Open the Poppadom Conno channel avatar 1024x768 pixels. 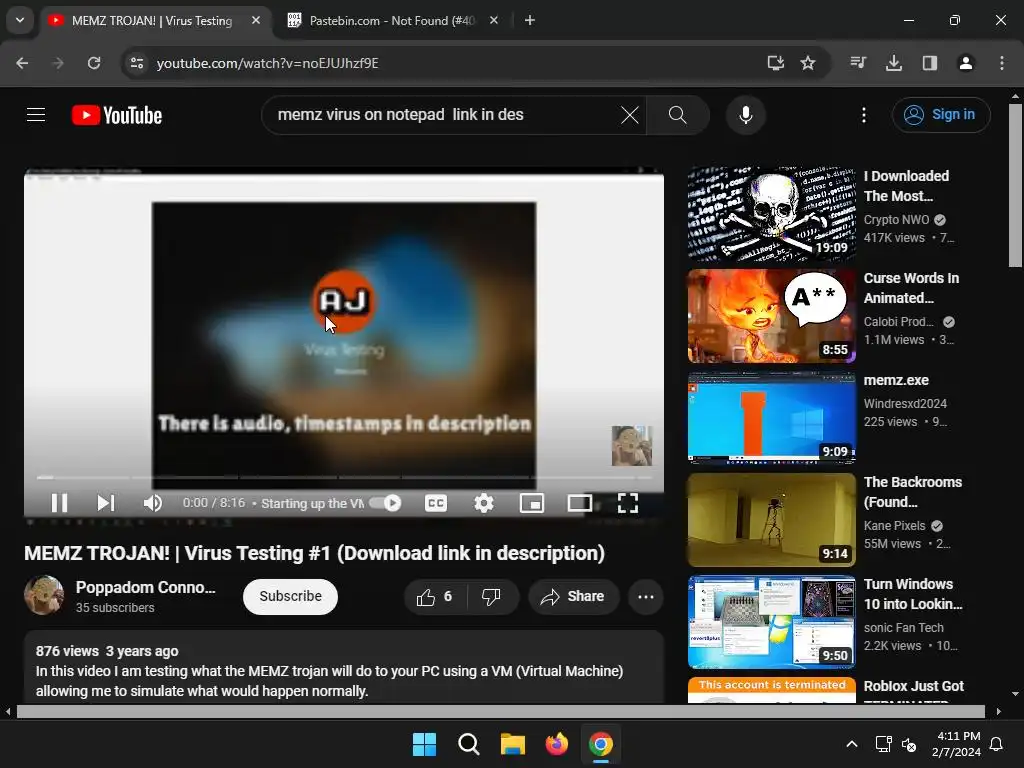point(44,596)
